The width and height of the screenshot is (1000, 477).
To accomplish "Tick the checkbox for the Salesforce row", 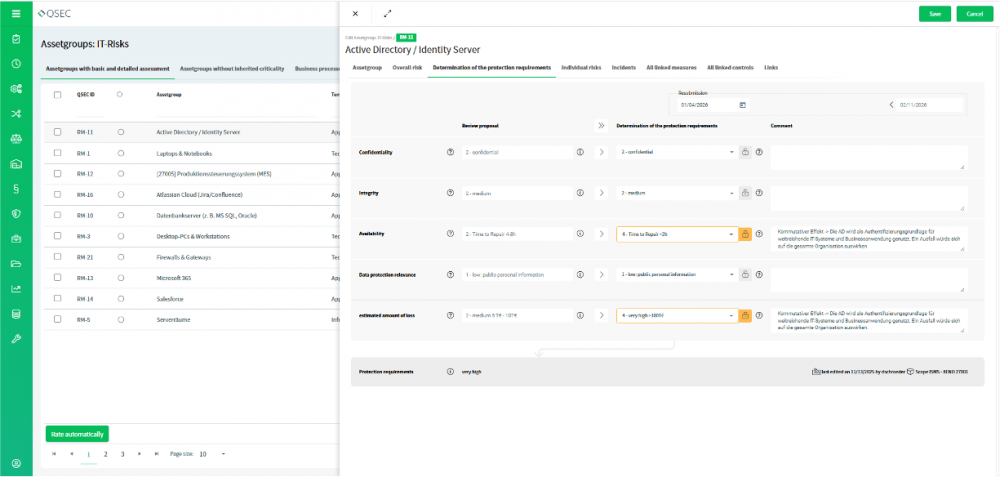I will tap(58, 298).
